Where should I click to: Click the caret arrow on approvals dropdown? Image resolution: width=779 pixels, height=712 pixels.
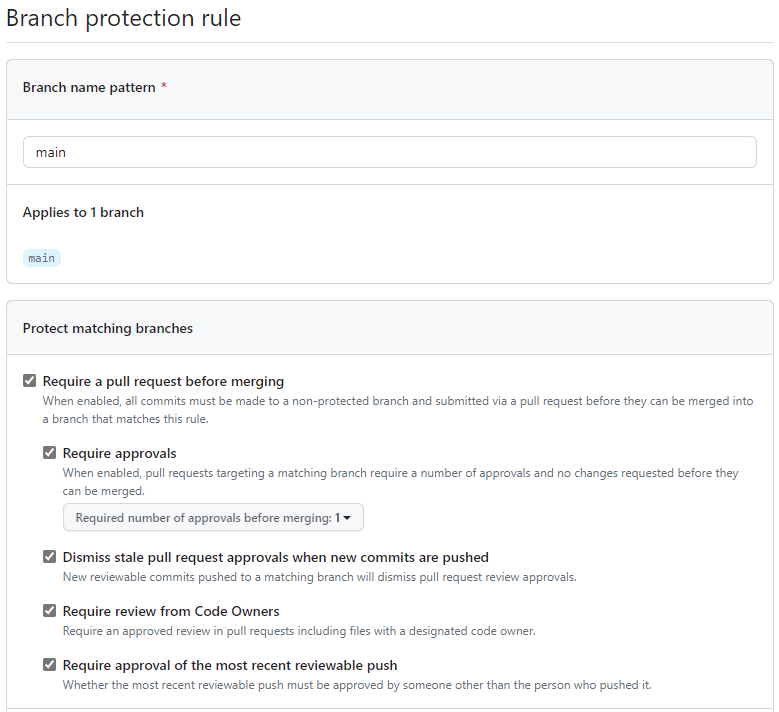pyautogui.click(x=347, y=518)
